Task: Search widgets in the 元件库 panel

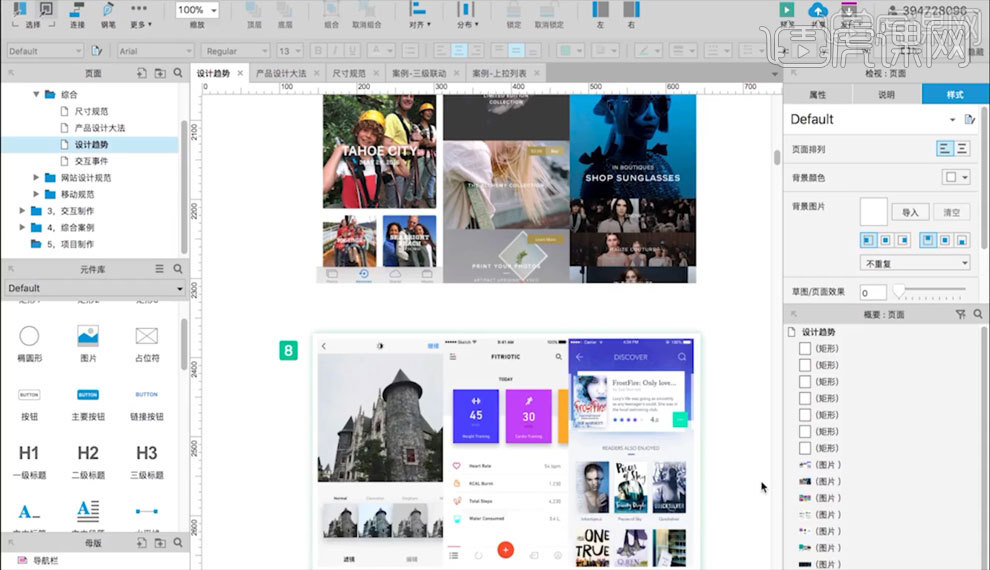Action: [178, 269]
